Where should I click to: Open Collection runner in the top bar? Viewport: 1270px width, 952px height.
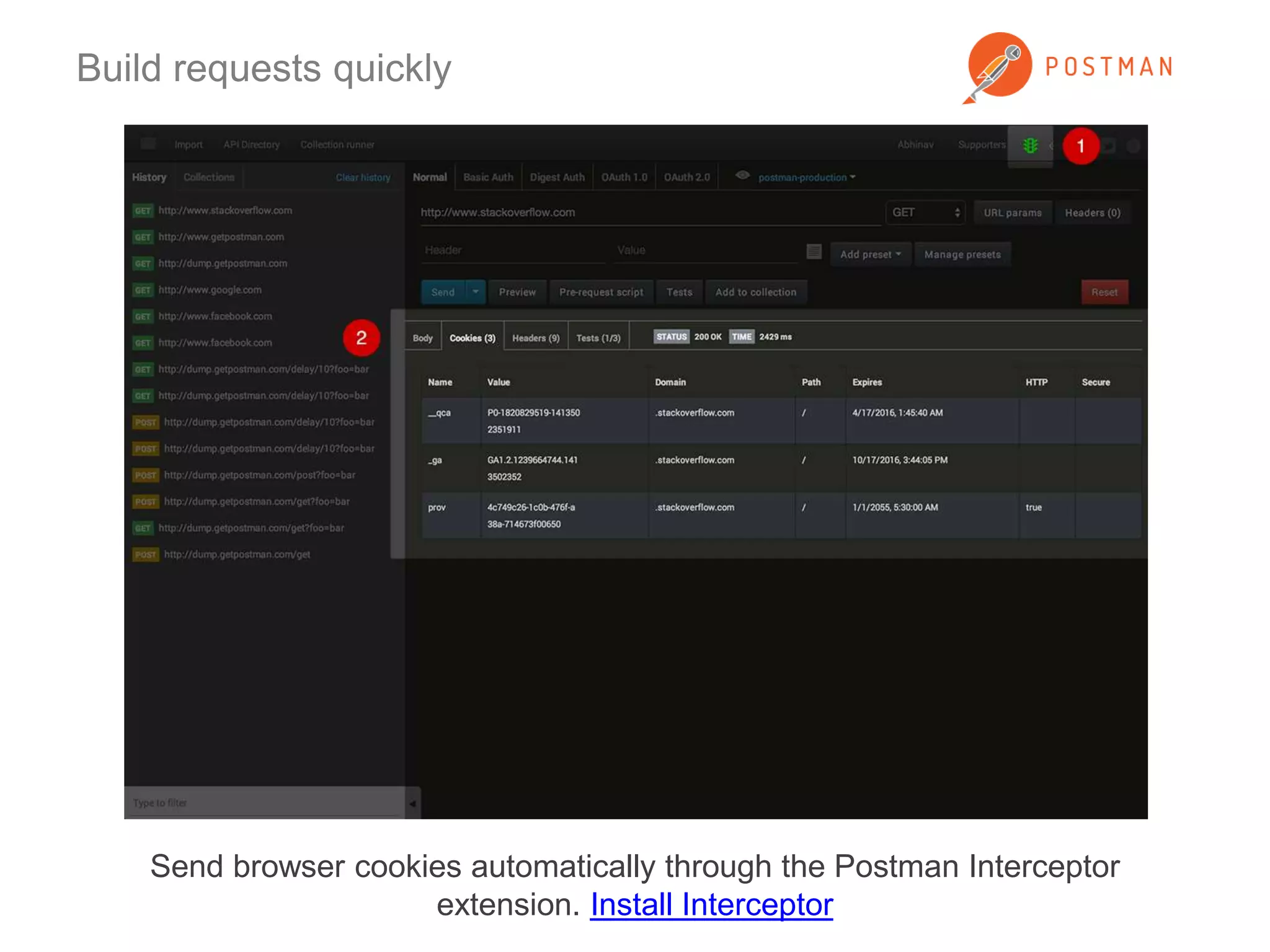[x=337, y=144]
